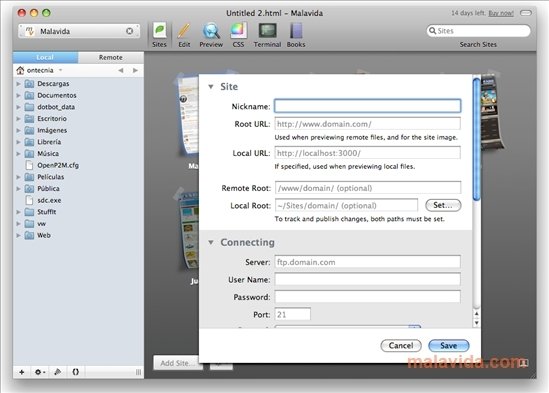This screenshot has height=393, width=549.
Task: Select the OpenP2M.cfg file
Action: pyautogui.click(x=58, y=165)
